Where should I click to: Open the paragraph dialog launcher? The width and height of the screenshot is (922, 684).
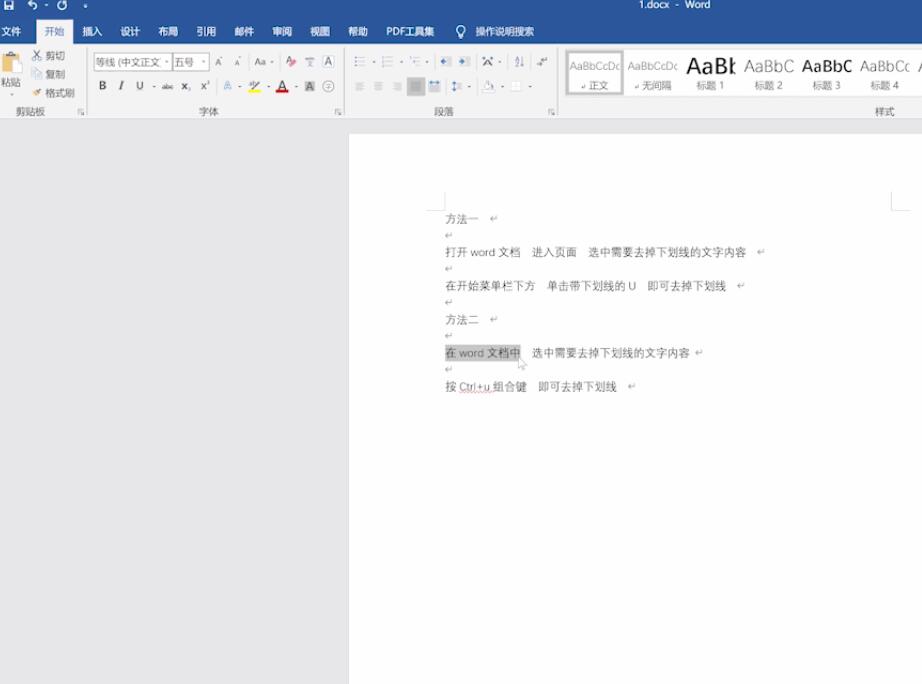pyautogui.click(x=552, y=112)
